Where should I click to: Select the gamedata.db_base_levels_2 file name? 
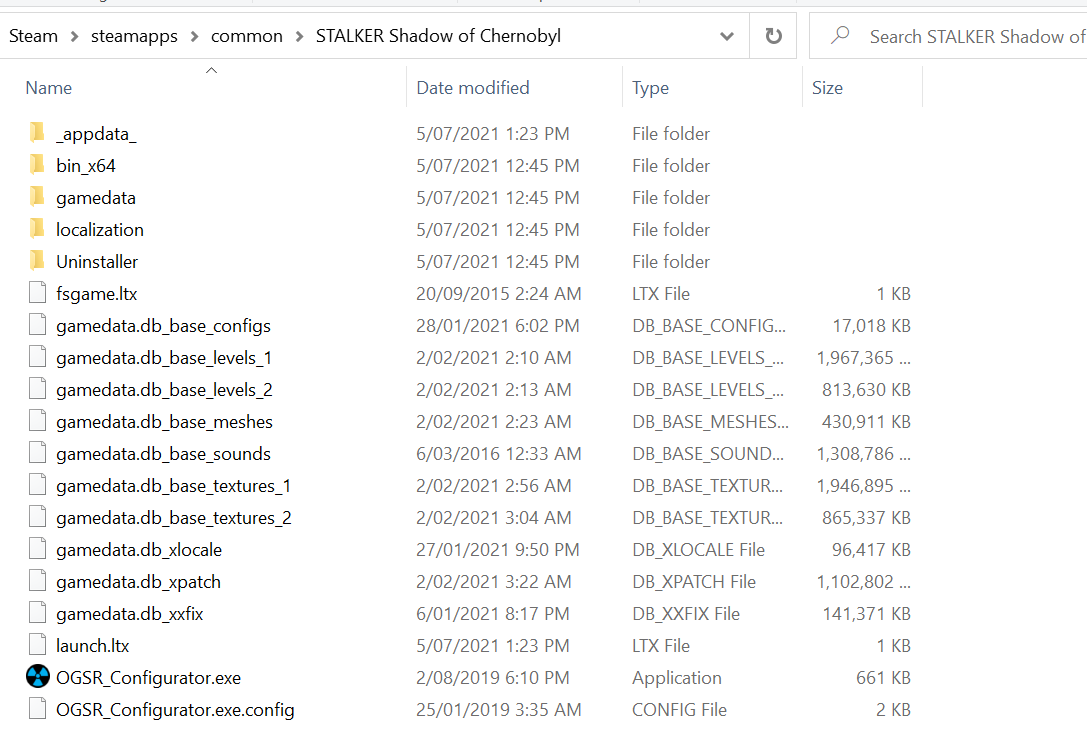164,390
